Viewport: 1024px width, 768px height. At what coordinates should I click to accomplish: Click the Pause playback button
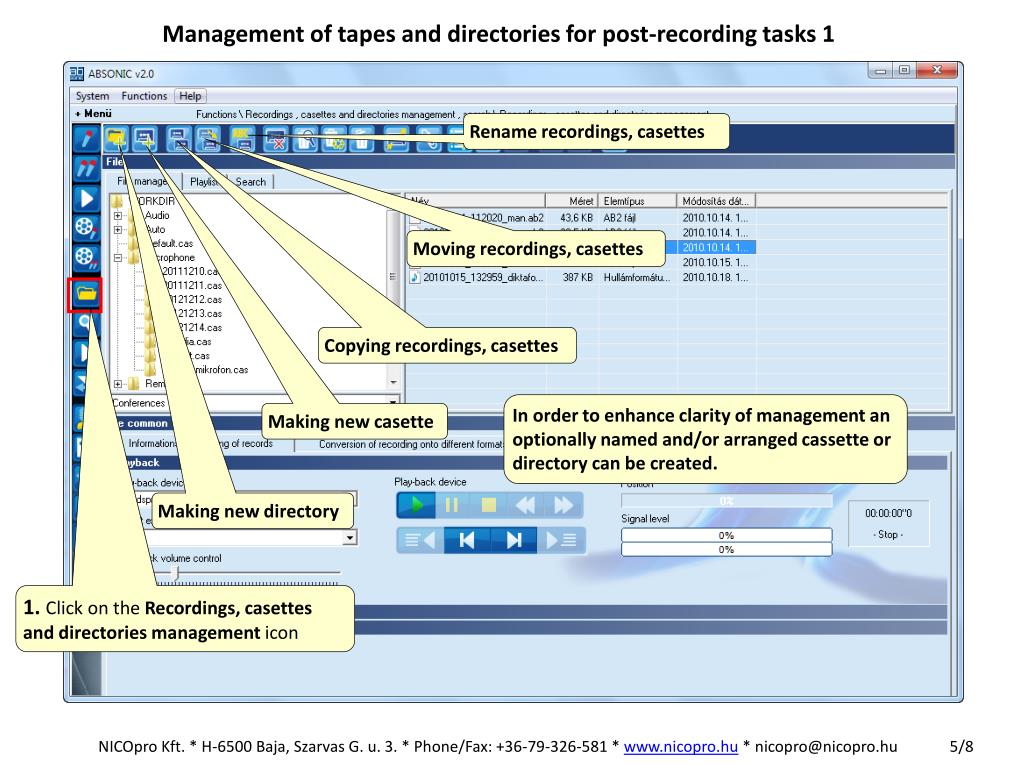pos(451,505)
